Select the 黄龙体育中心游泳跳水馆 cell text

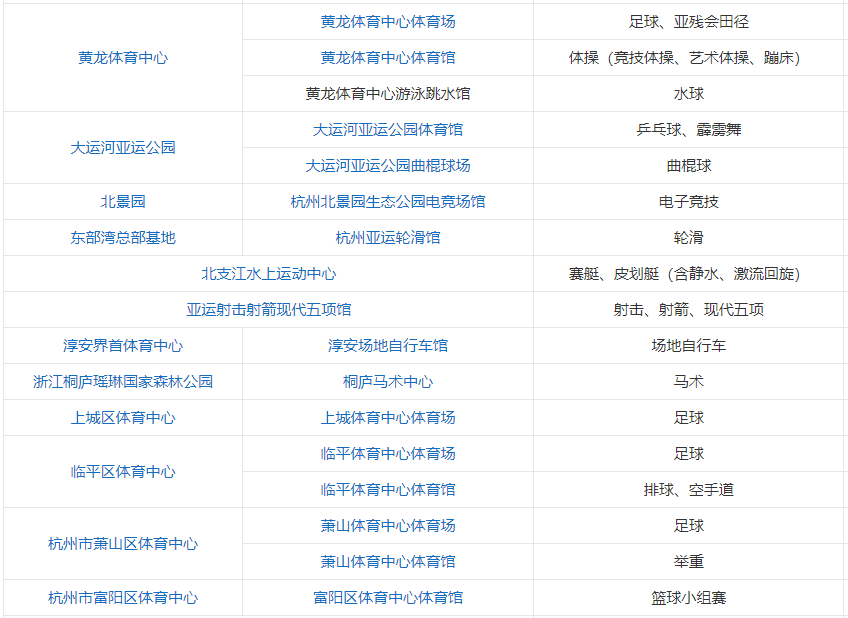[388, 94]
